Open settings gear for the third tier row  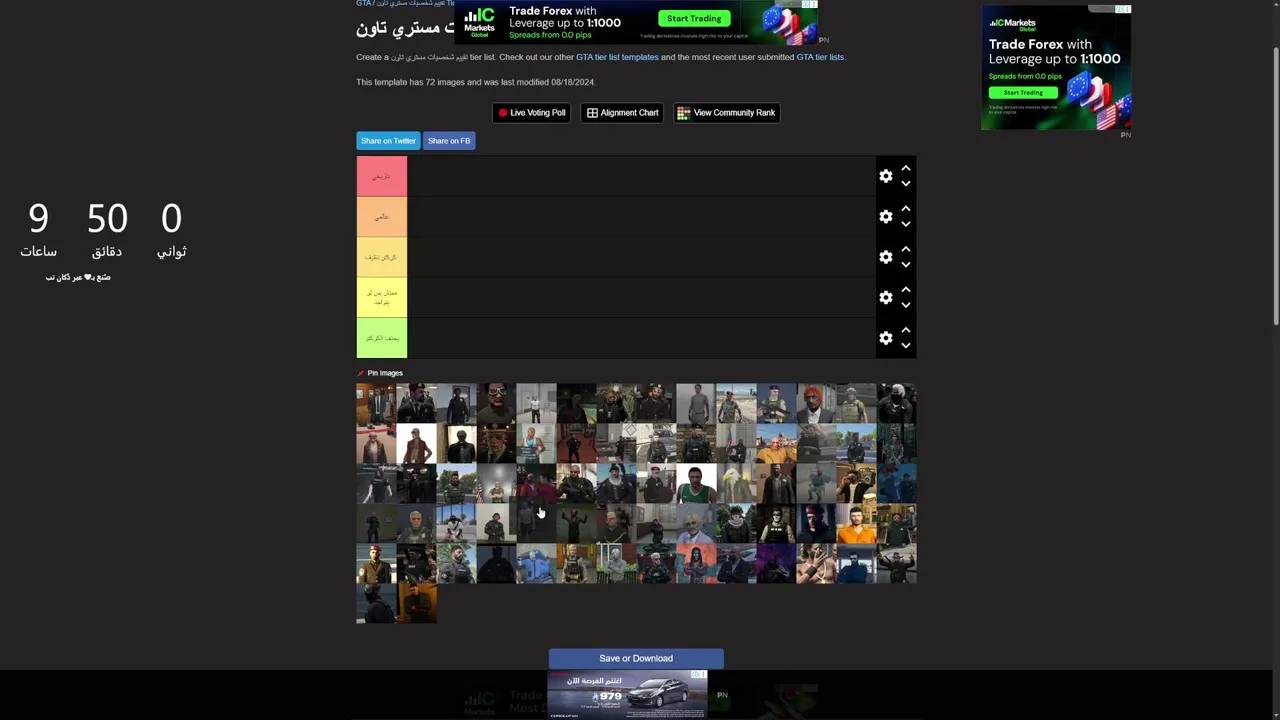885,257
